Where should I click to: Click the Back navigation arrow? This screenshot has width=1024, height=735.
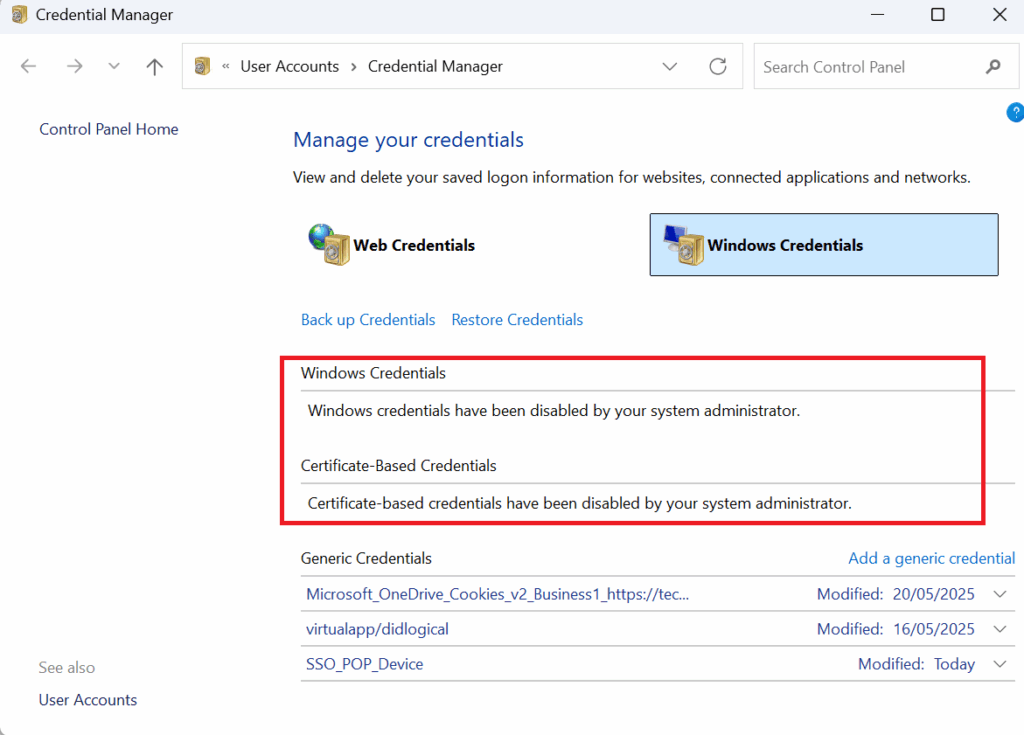(29, 67)
